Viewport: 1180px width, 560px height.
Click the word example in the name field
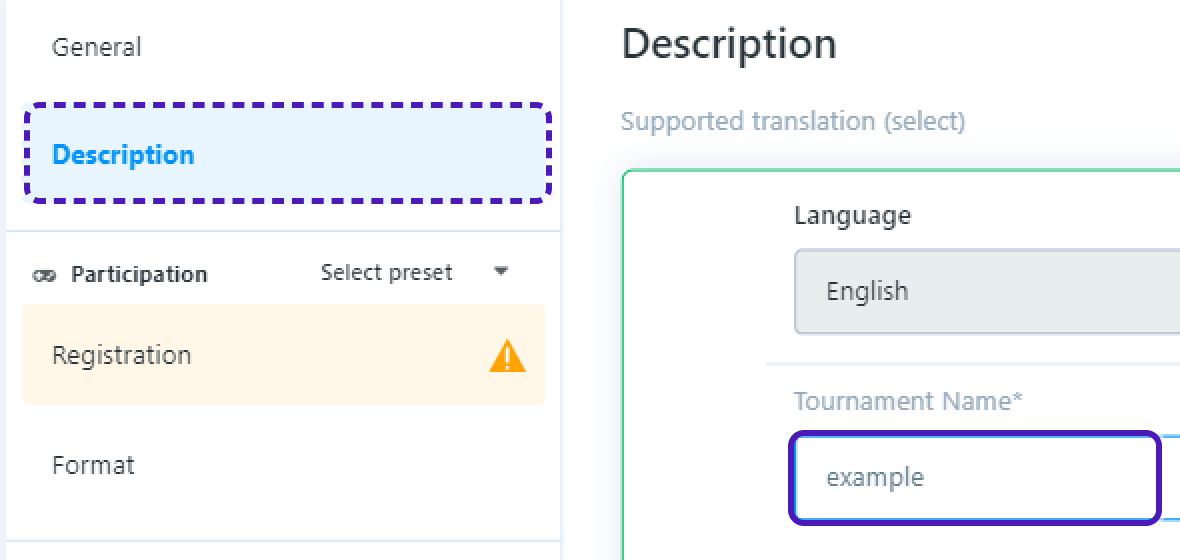[875, 477]
